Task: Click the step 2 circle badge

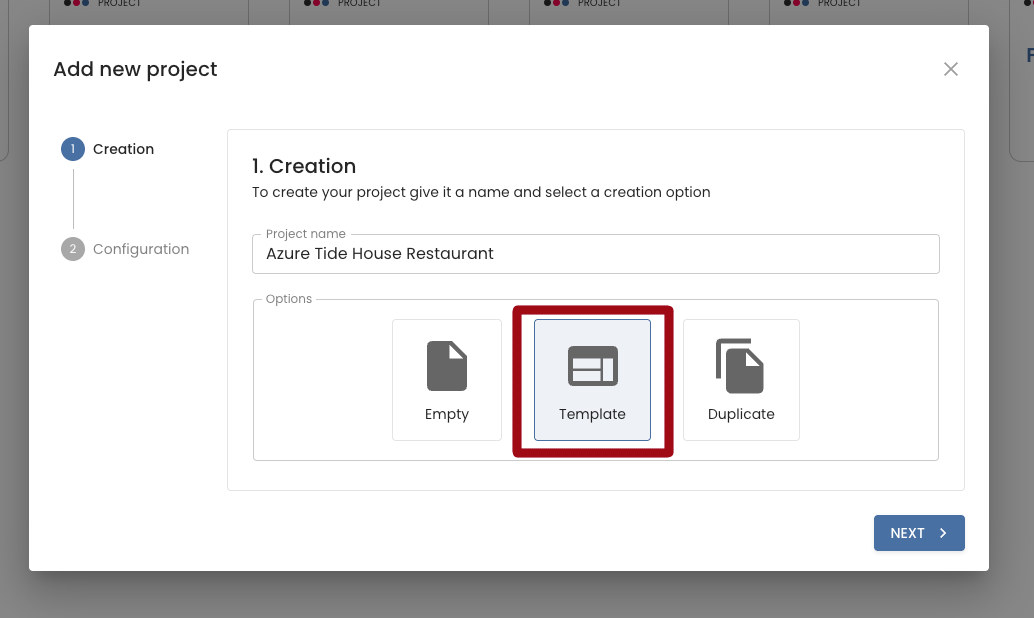Action: 73,249
